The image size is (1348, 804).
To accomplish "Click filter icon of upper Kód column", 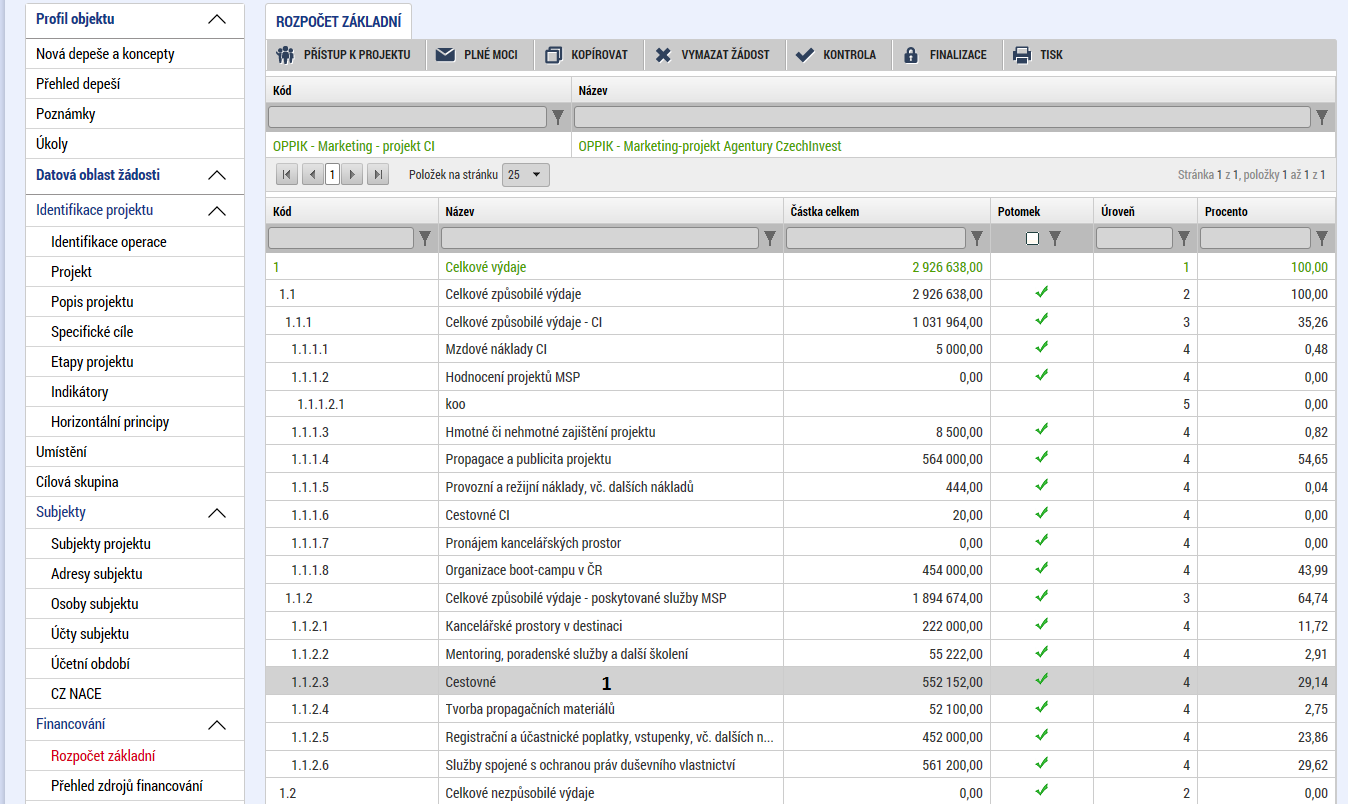I will tap(558, 118).
